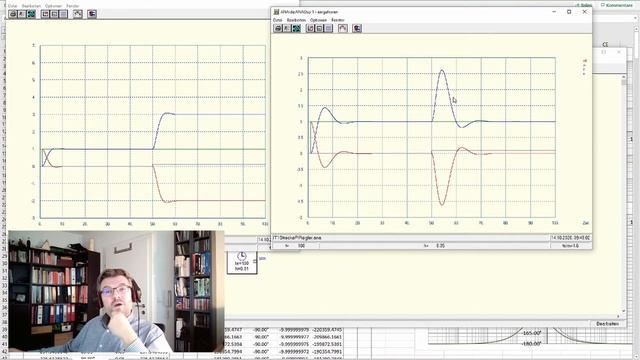Minimize the front plot window
Viewport: 640px width, 360px height.
(x=554, y=12)
